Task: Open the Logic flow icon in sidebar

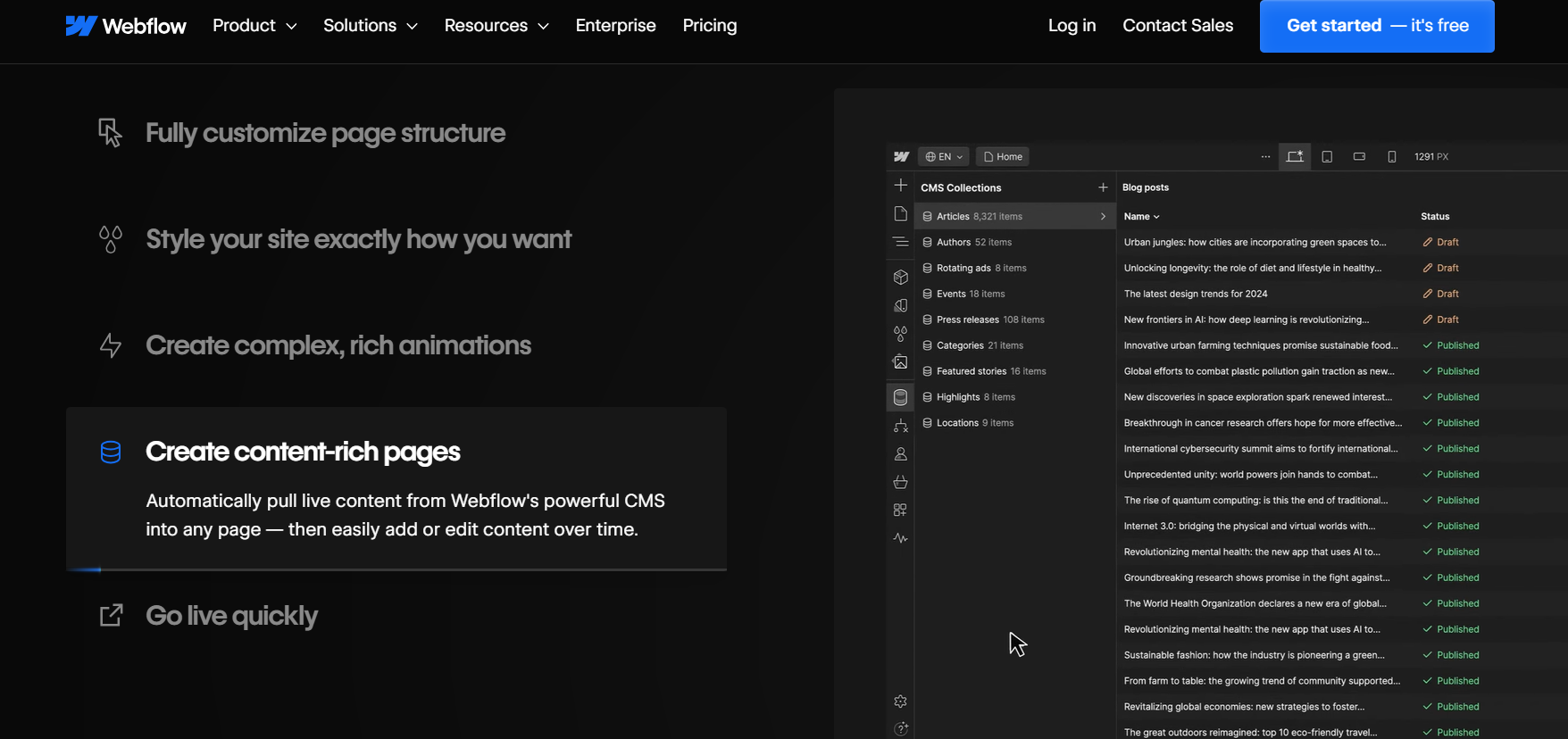Action: tap(900, 426)
